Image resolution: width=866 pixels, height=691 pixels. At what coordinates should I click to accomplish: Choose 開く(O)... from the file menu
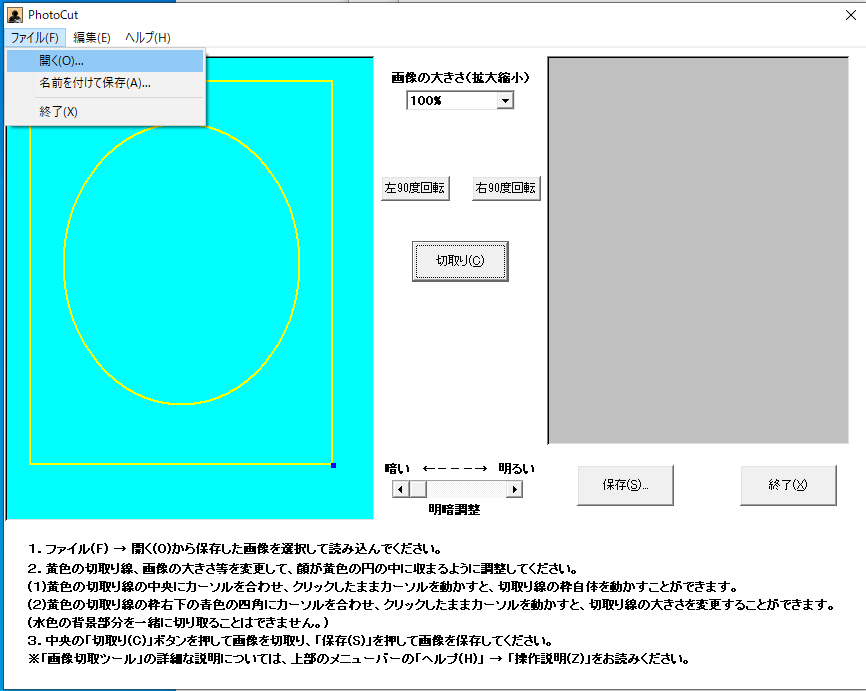62,61
